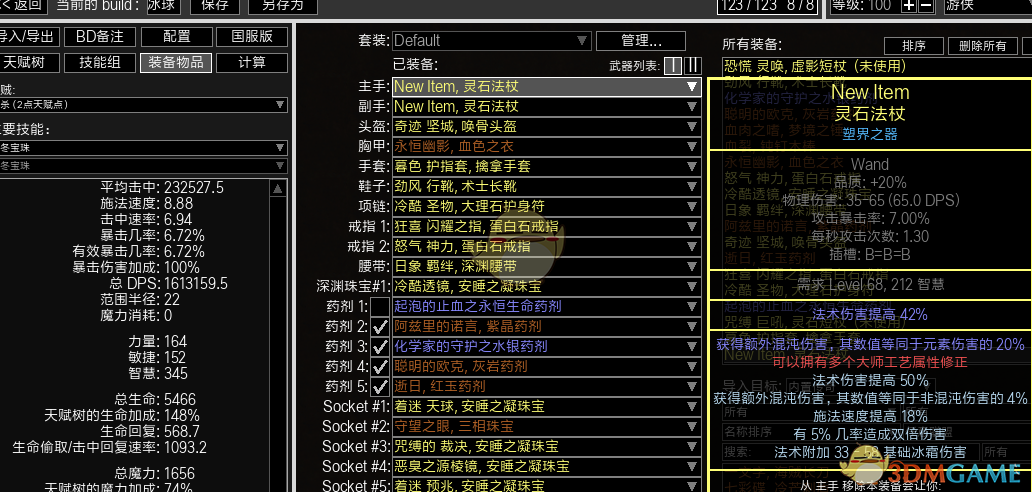Click 删除所有 to delete all items
This screenshot has height=492, width=1032.
(983, 45)
